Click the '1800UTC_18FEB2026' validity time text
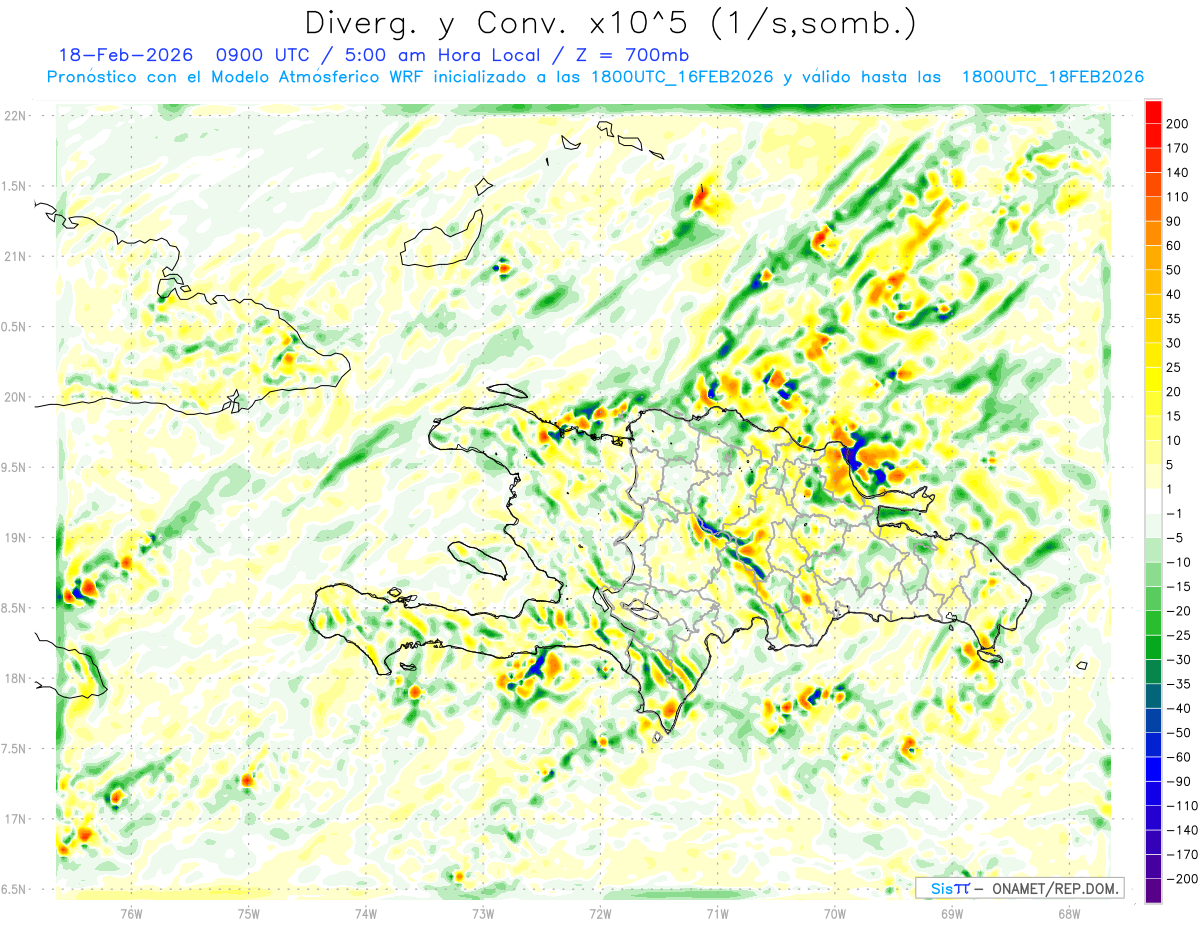 pos(1052,78)
